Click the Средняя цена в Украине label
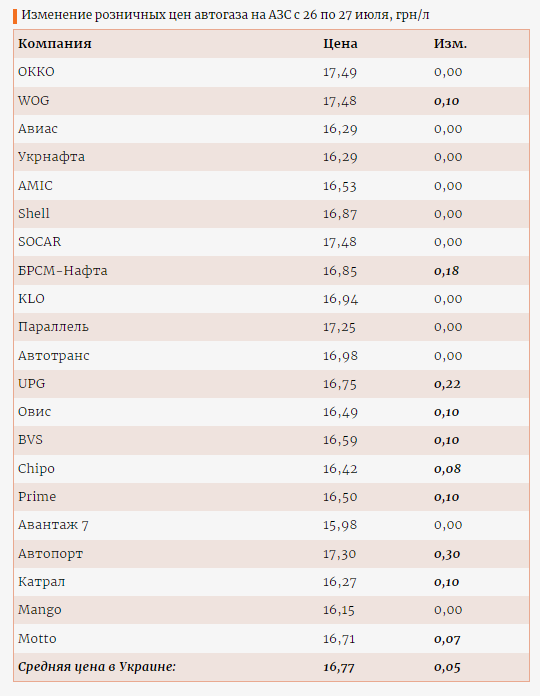540x696 pixels. [x=97, y=667]
